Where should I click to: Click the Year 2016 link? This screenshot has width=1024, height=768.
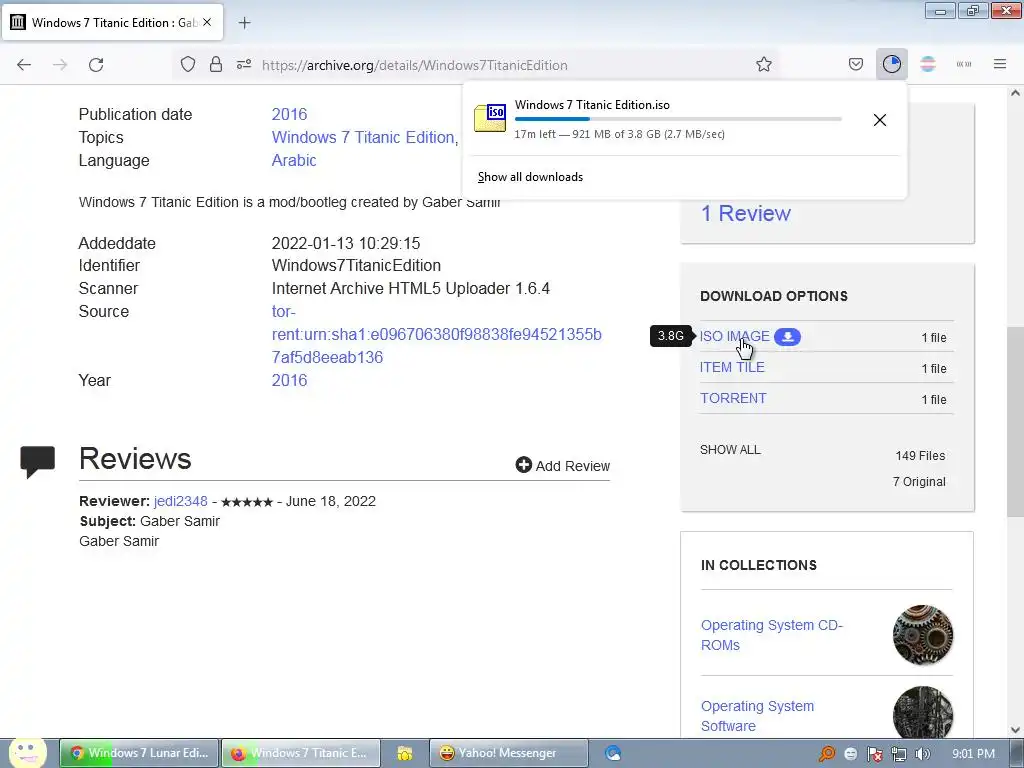[289, 380]
